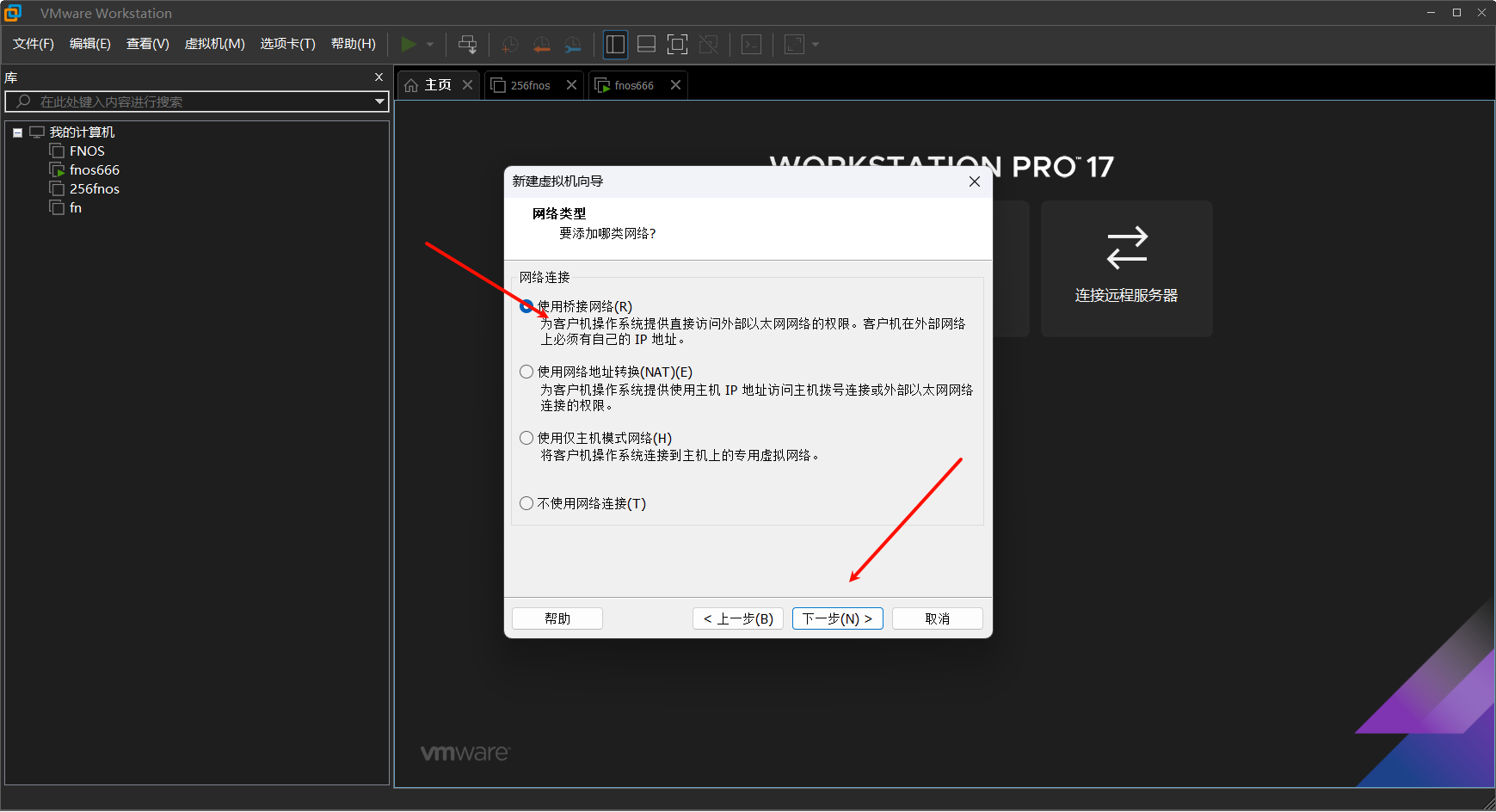Click the console view toolbar icon

(751, 44)
